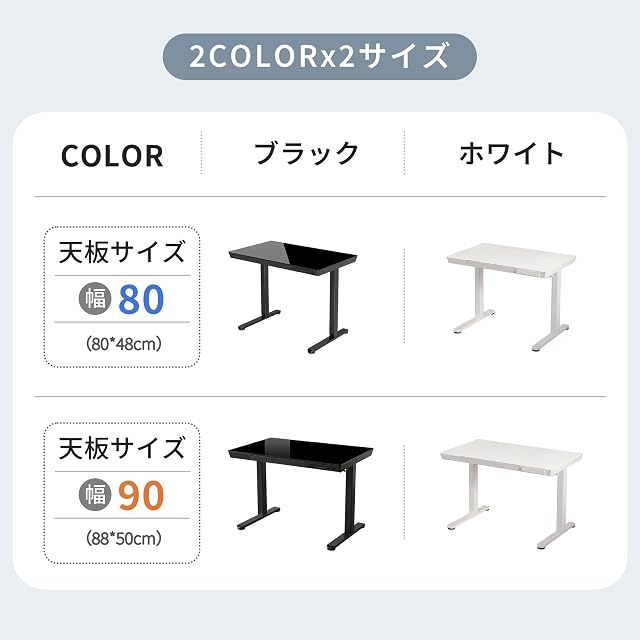Click the black 90cm desk image
The image size is (640, 640).
click(x=300, y=494)
